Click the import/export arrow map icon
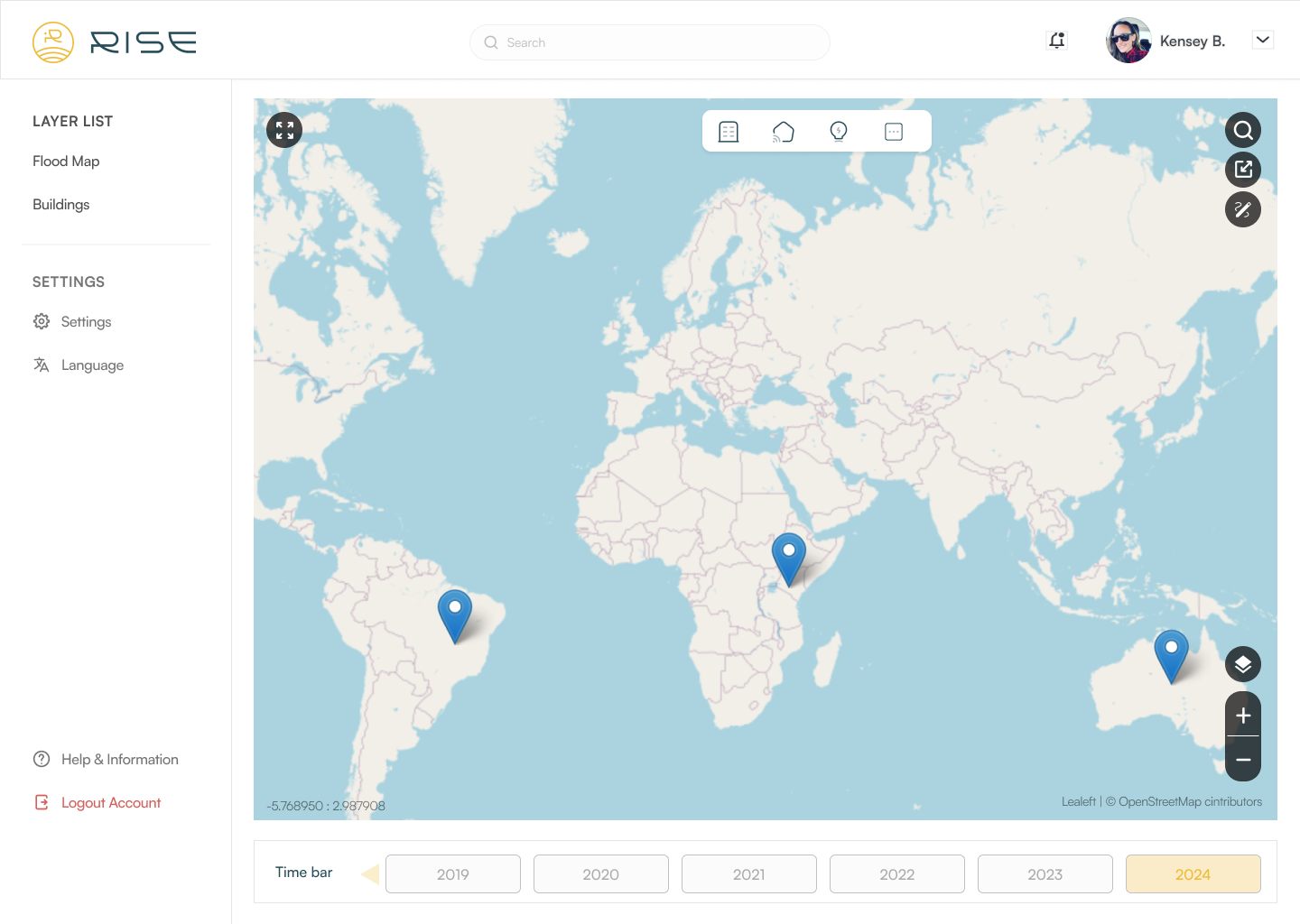 point(1243,170)
